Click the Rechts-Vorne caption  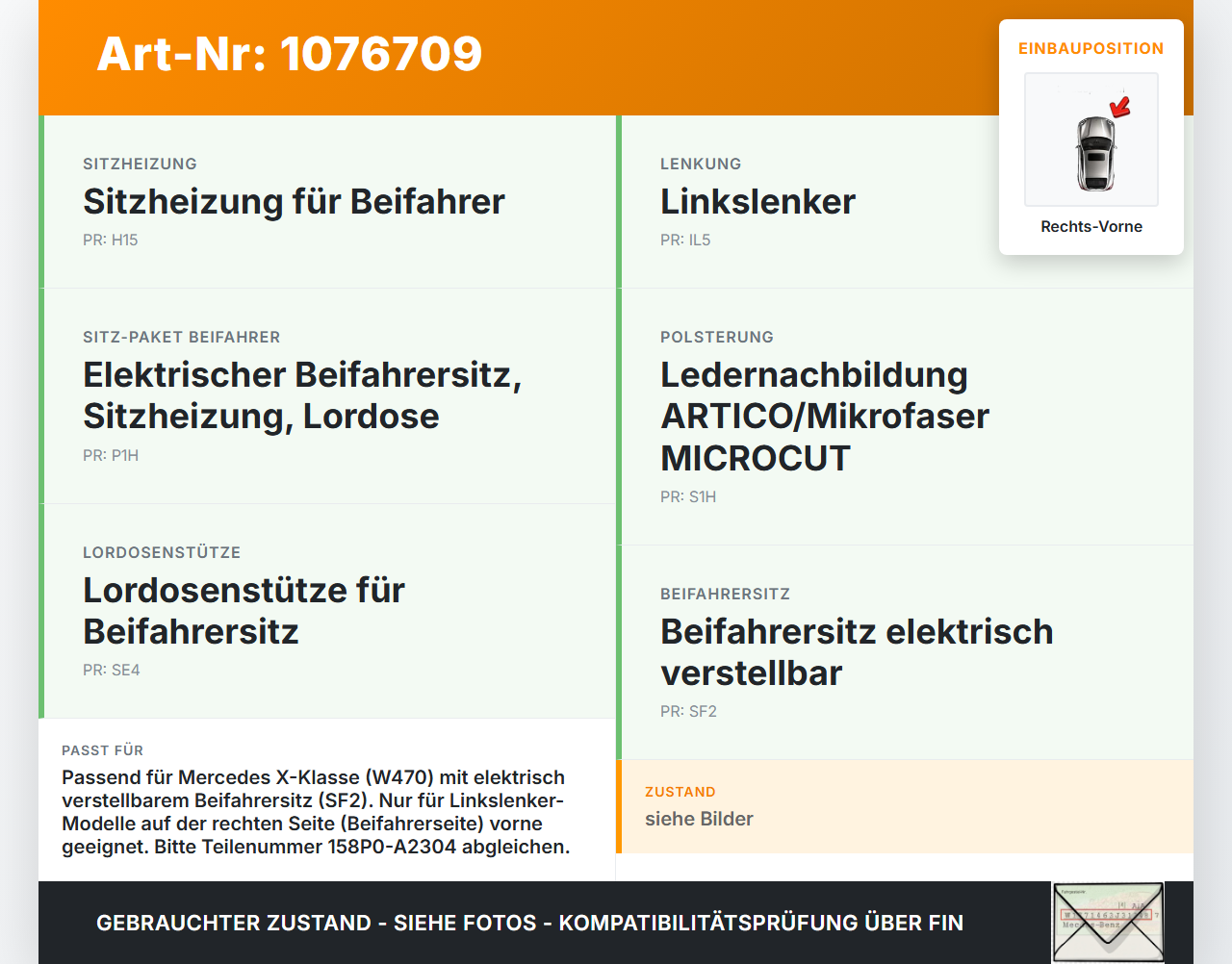(x=1091, y=226)
